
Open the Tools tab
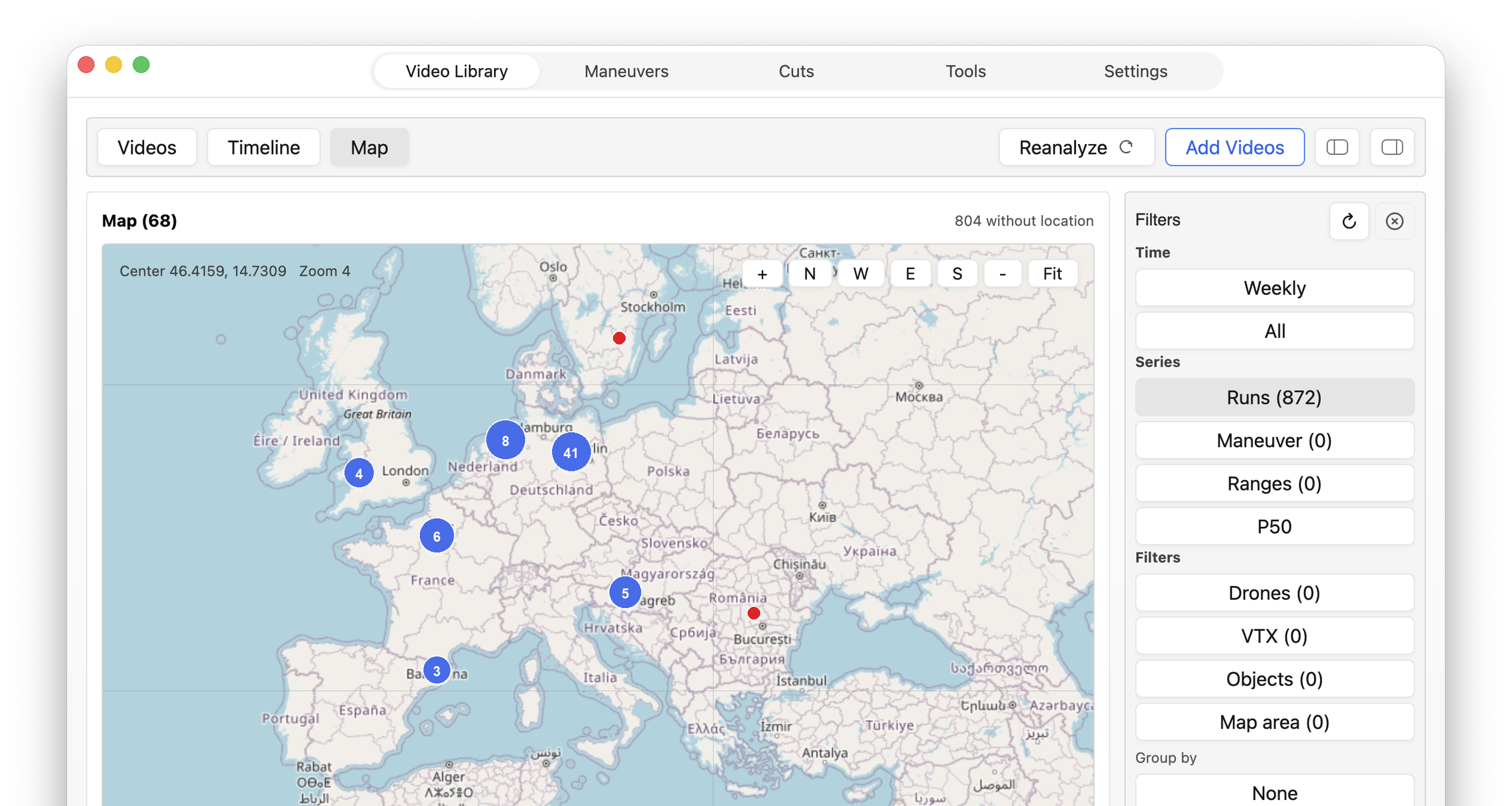(x=965, y=72)
